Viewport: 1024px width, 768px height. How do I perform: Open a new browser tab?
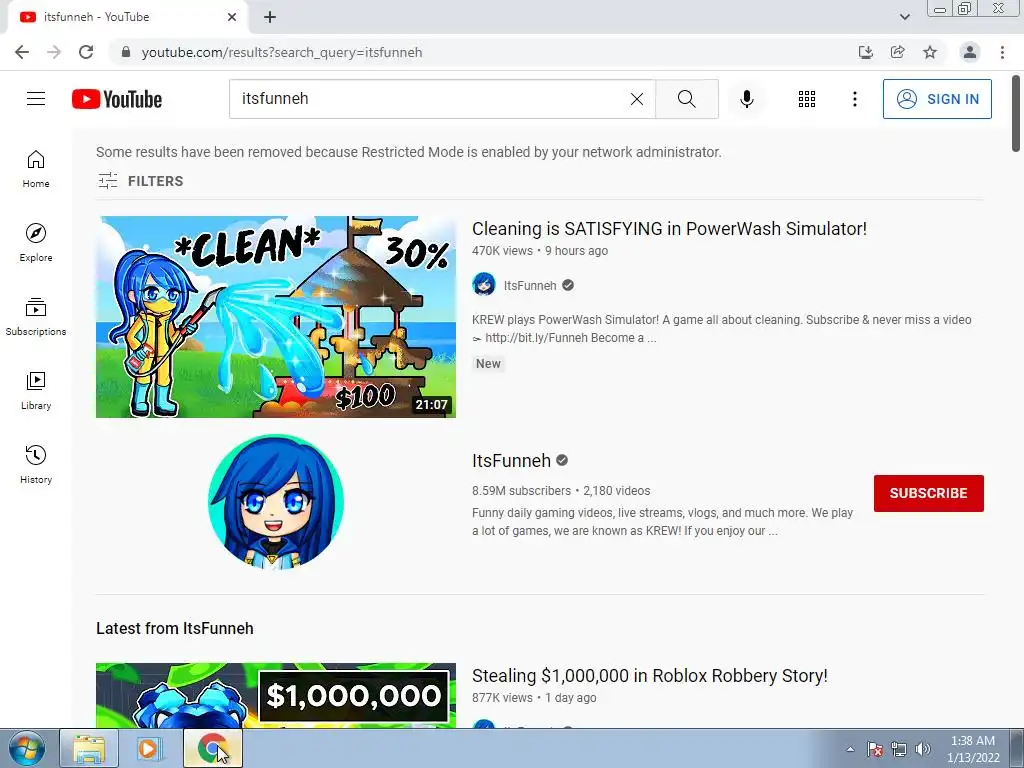(270, 17)
